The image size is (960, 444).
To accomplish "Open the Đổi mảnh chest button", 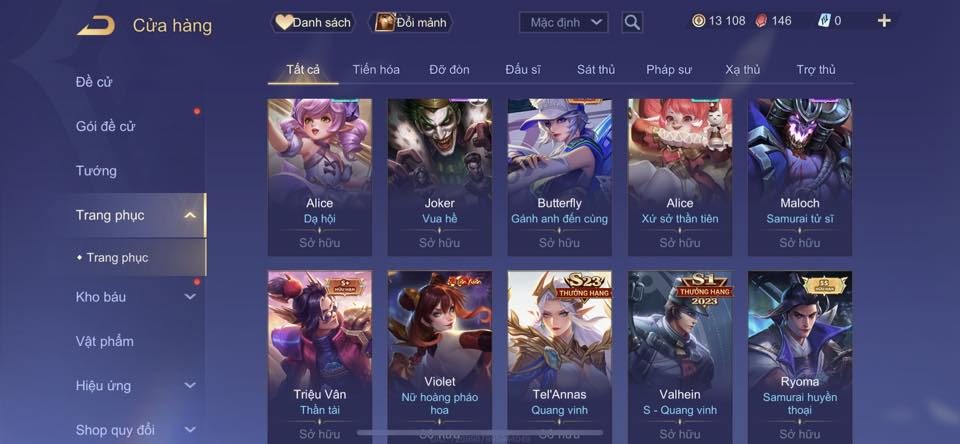I will tap(411, 23).
